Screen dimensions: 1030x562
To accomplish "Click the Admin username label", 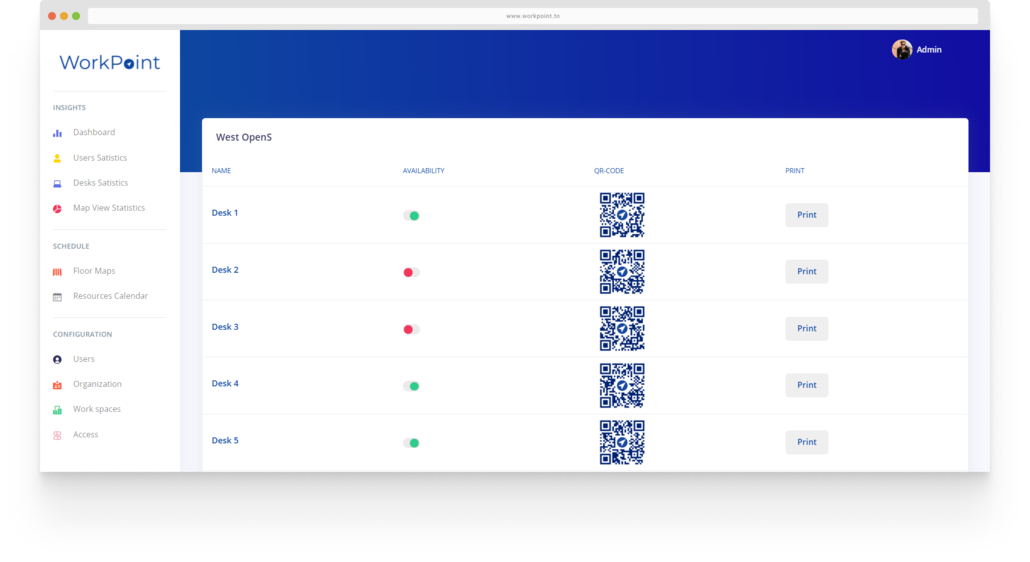I will coord(929,49).
